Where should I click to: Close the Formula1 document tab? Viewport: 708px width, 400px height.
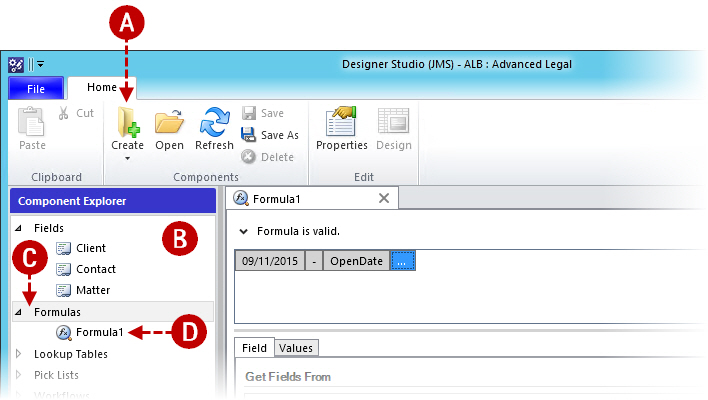tap(383, 198)
